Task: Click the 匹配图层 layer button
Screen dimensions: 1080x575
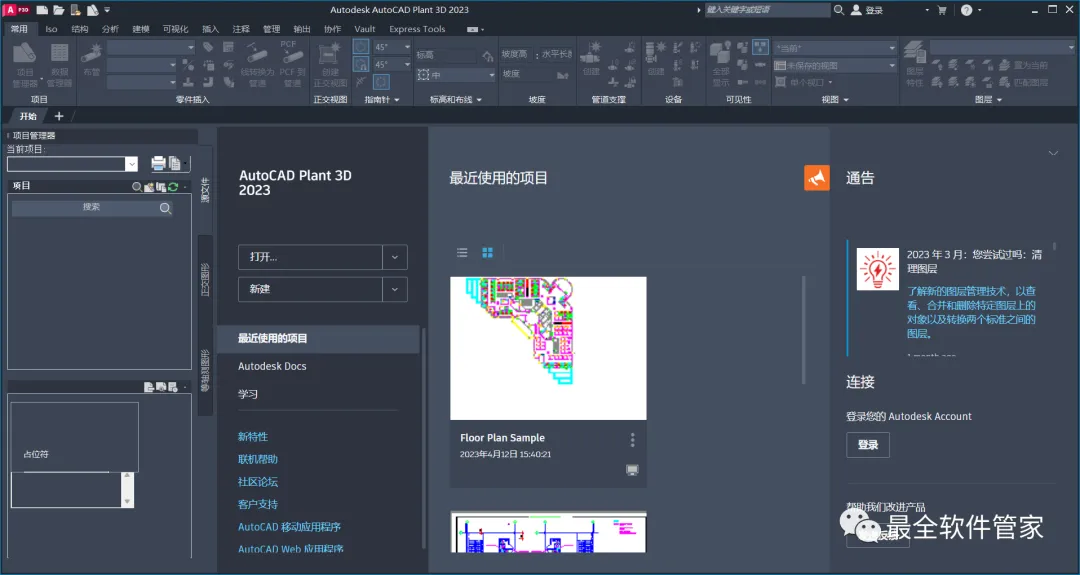Action: point(1024,82)
